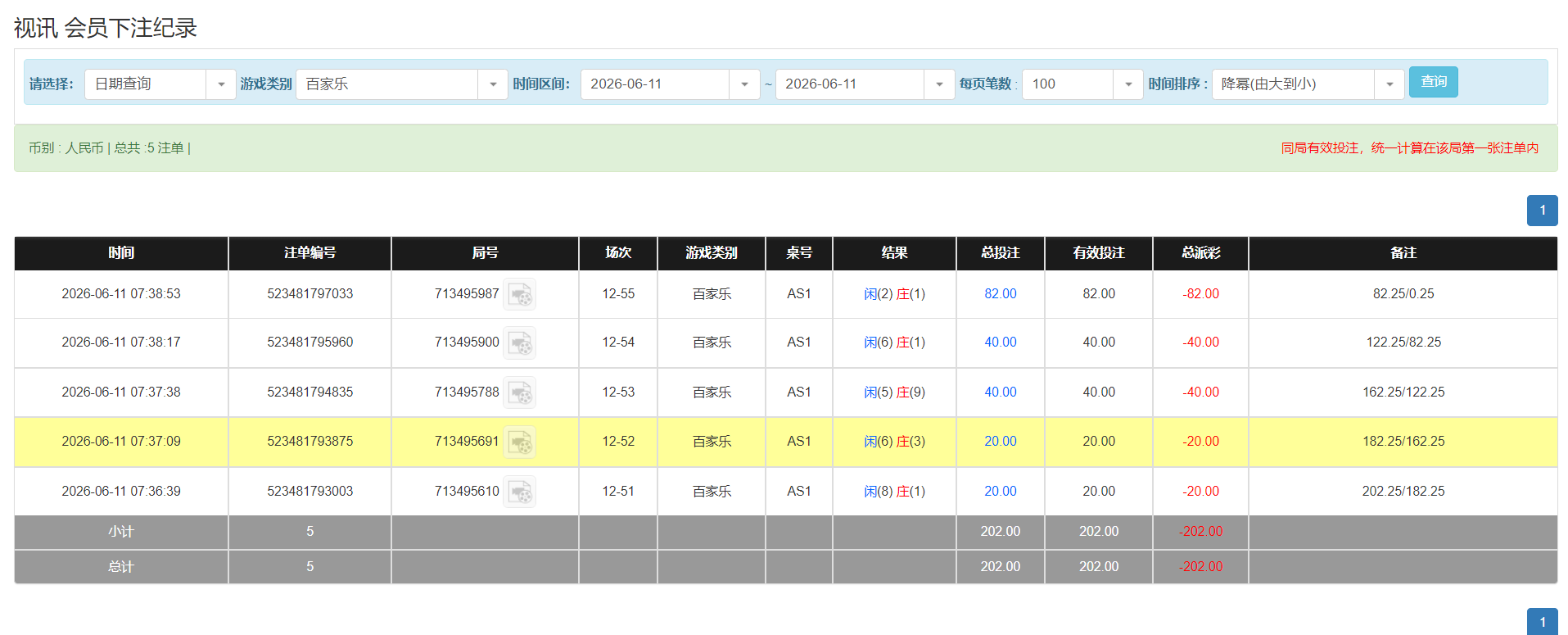The width and height of the screenshot is (1568, 635).
Task: Select bet number 523481794835
Action: point(310,392)
